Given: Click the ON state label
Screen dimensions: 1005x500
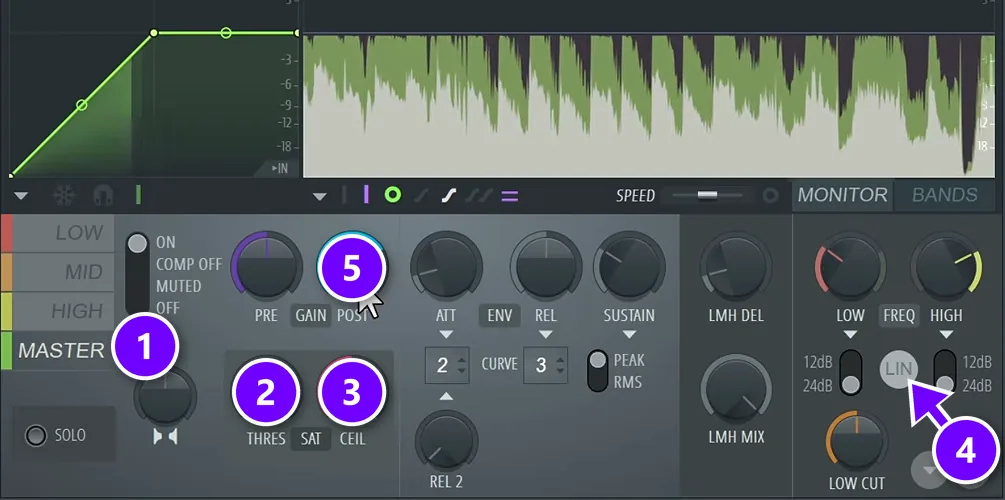Looking at the screenshot, I should 165,243.
